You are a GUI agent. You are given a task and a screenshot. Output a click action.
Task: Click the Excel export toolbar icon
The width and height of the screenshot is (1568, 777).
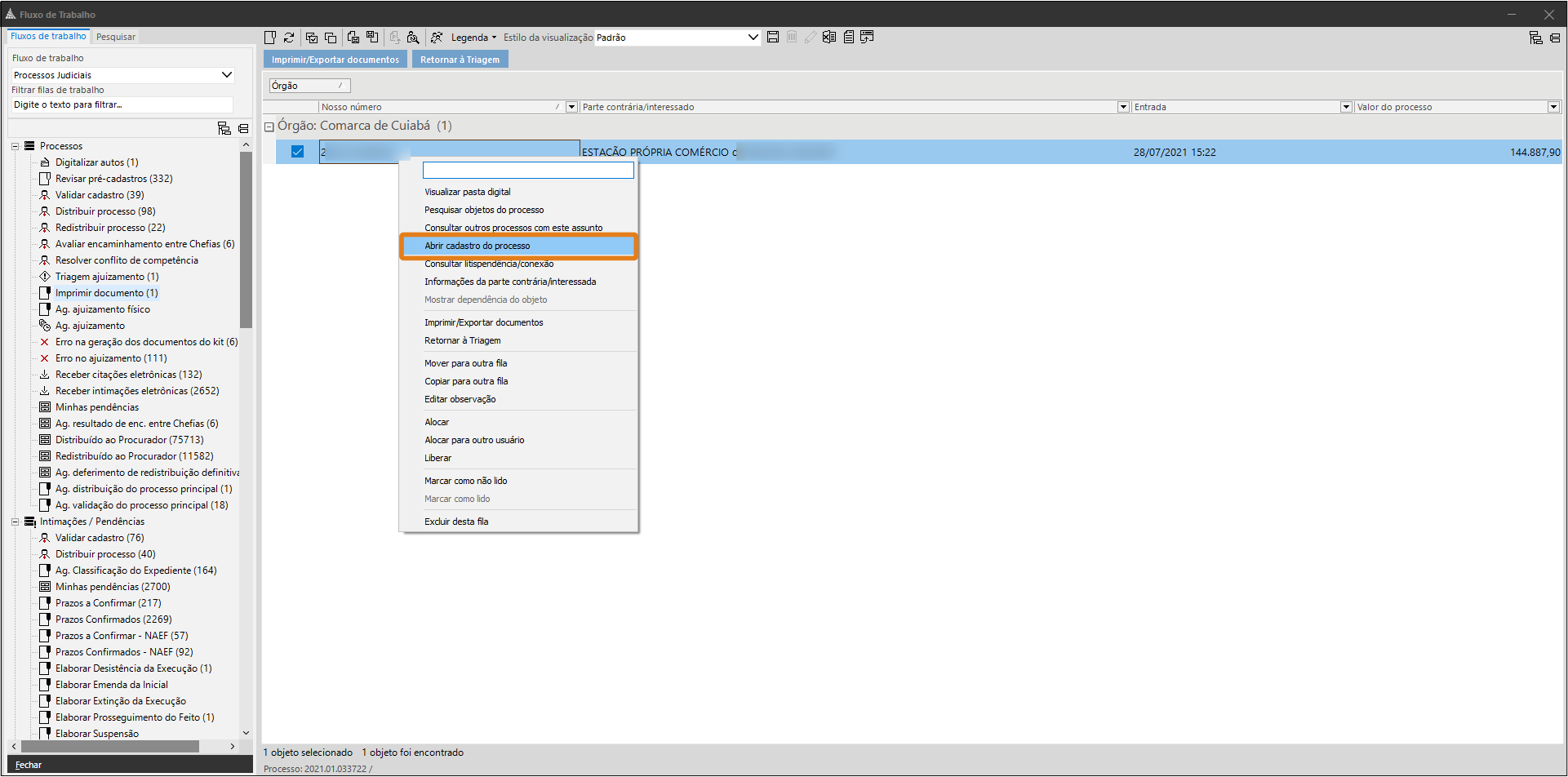coord(829,38)
